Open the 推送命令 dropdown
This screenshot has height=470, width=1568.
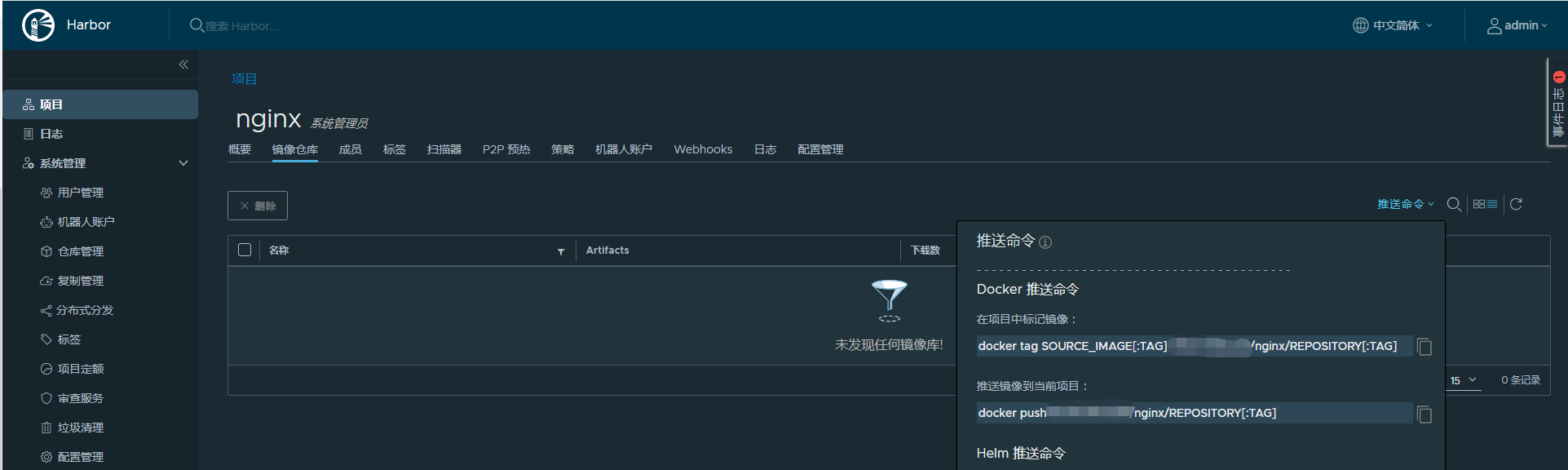pos(1406,204)
